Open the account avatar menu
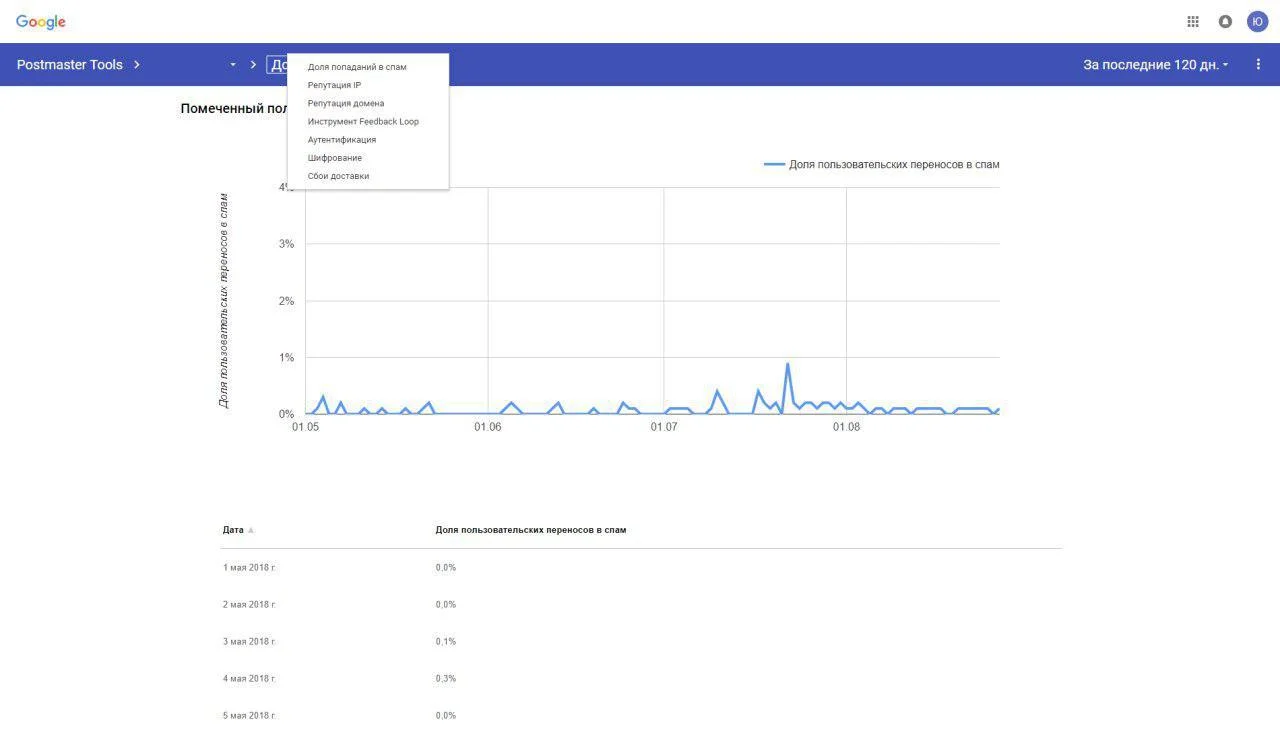1280x732 pixels. pos(1257,22)
